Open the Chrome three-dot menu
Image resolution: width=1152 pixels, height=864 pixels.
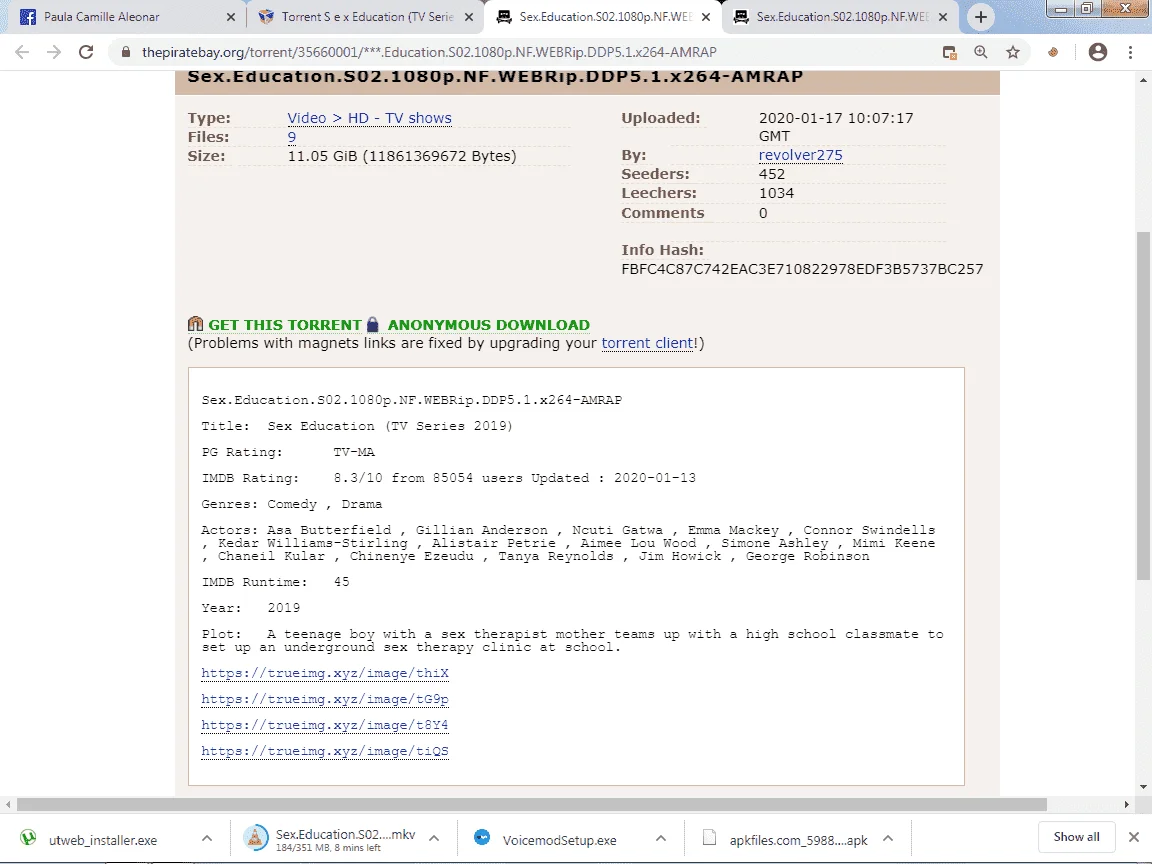(1130, 52)
